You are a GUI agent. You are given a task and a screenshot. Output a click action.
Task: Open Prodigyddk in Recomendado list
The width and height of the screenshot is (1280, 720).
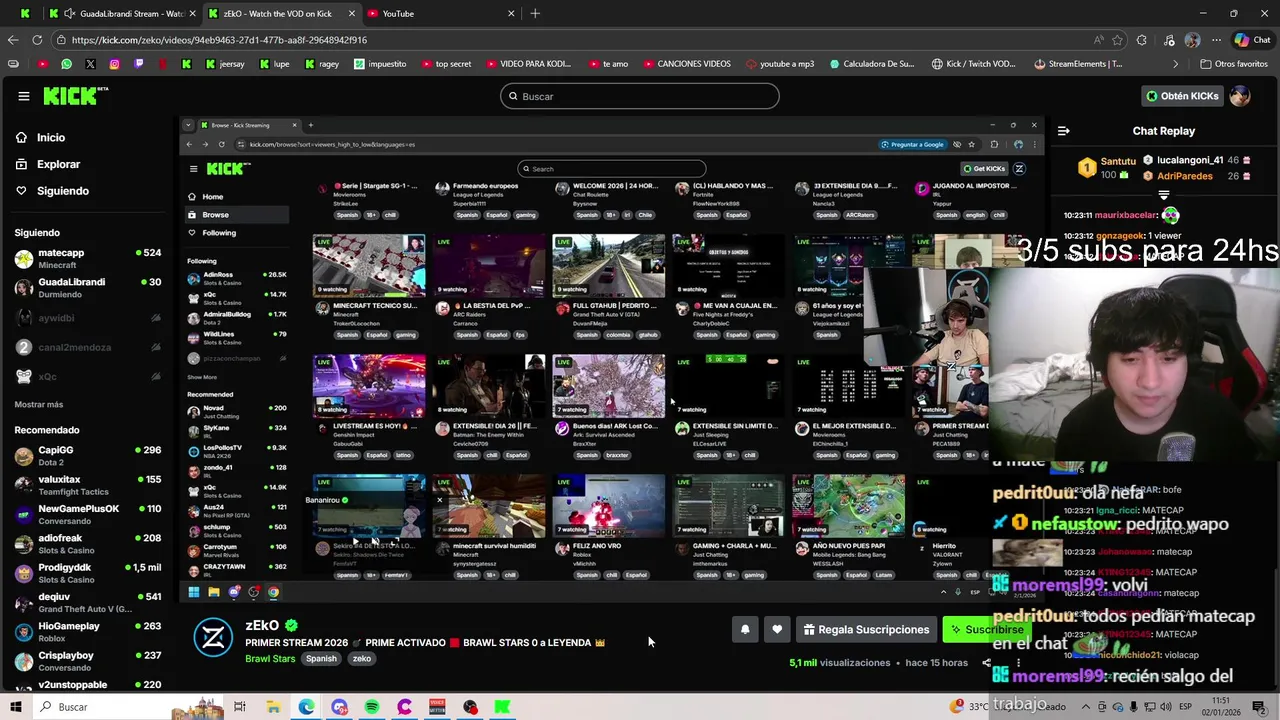pos(87,573)
